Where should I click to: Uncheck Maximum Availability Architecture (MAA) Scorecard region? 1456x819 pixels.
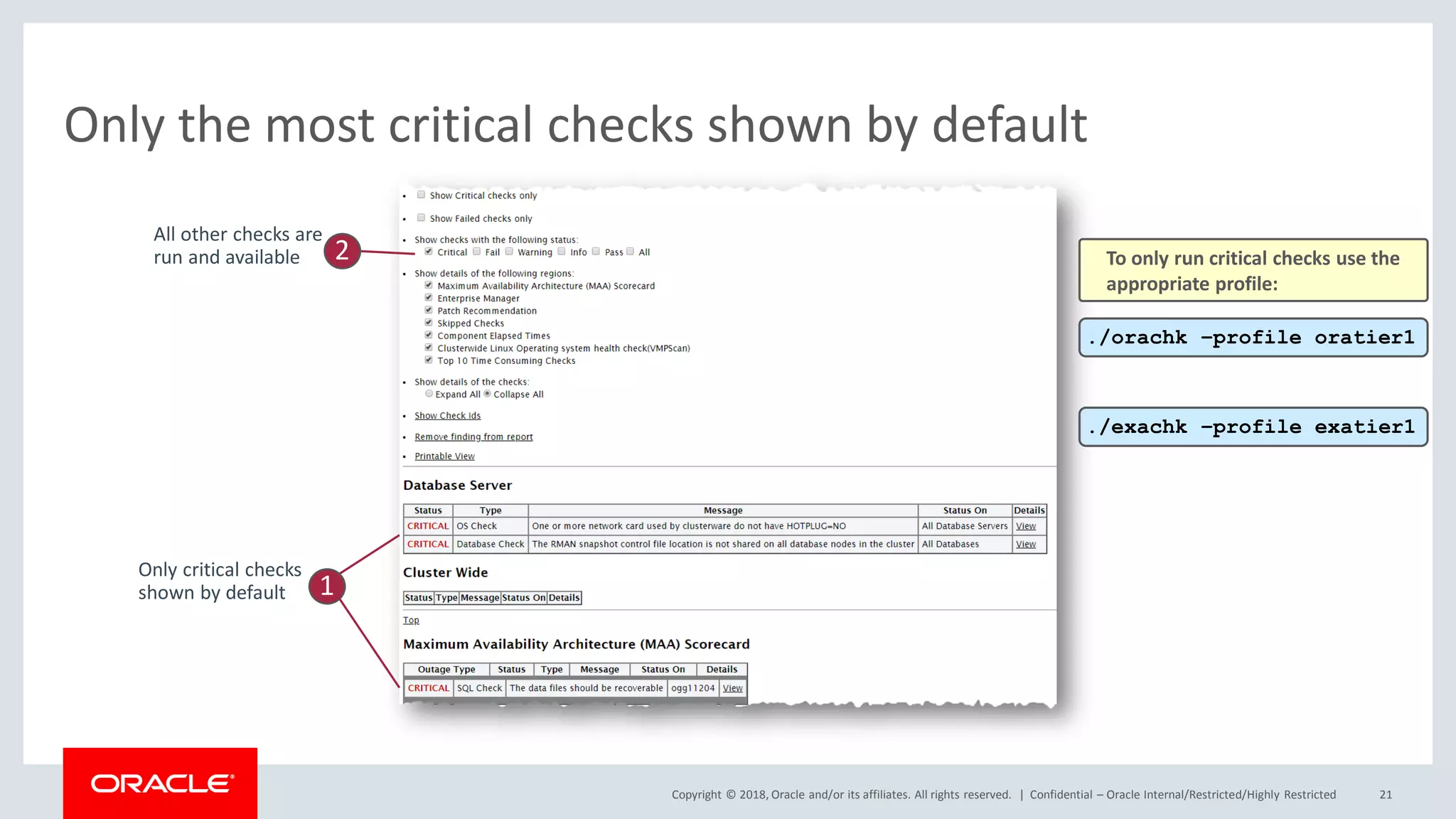click(x=429, y=285)
